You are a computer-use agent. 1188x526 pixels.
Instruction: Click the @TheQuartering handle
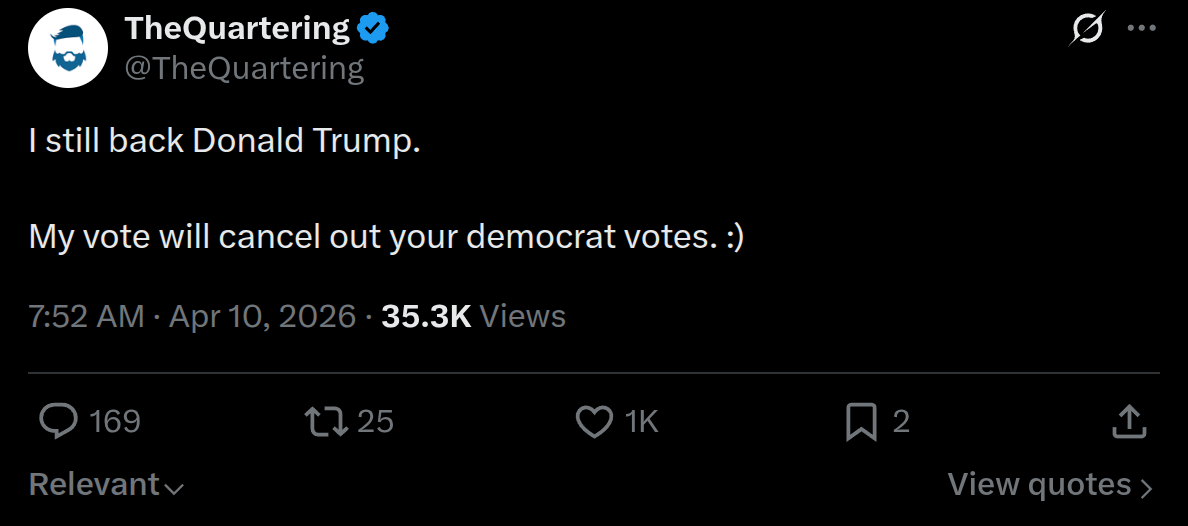[243, 68]
